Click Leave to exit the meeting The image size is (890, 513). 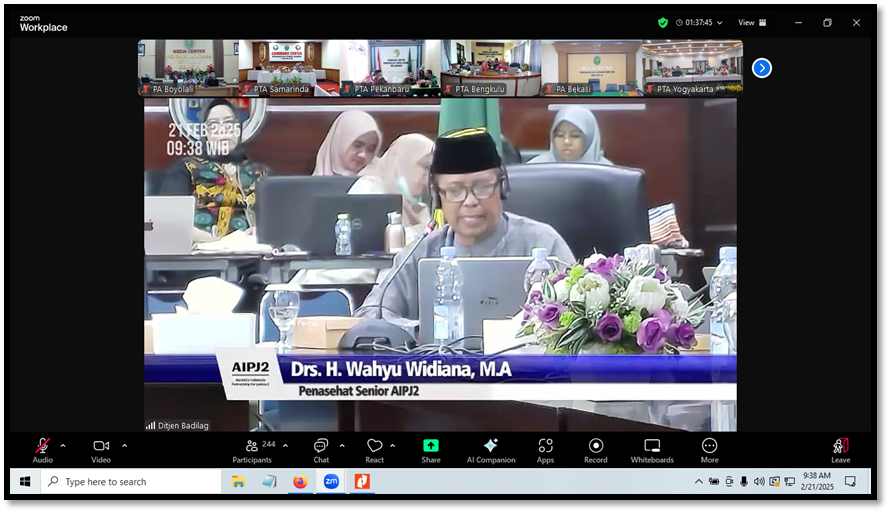pyautogui.click(x=840, y=449)
